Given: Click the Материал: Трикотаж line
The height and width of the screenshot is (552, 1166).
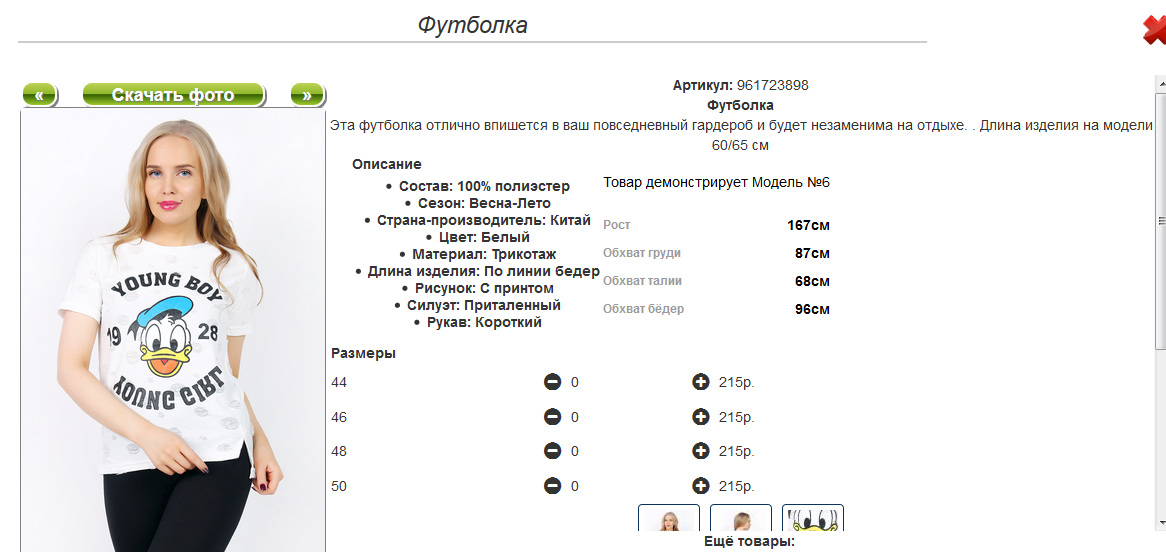Looking at the screenshot, I should [x=484, y=254].
